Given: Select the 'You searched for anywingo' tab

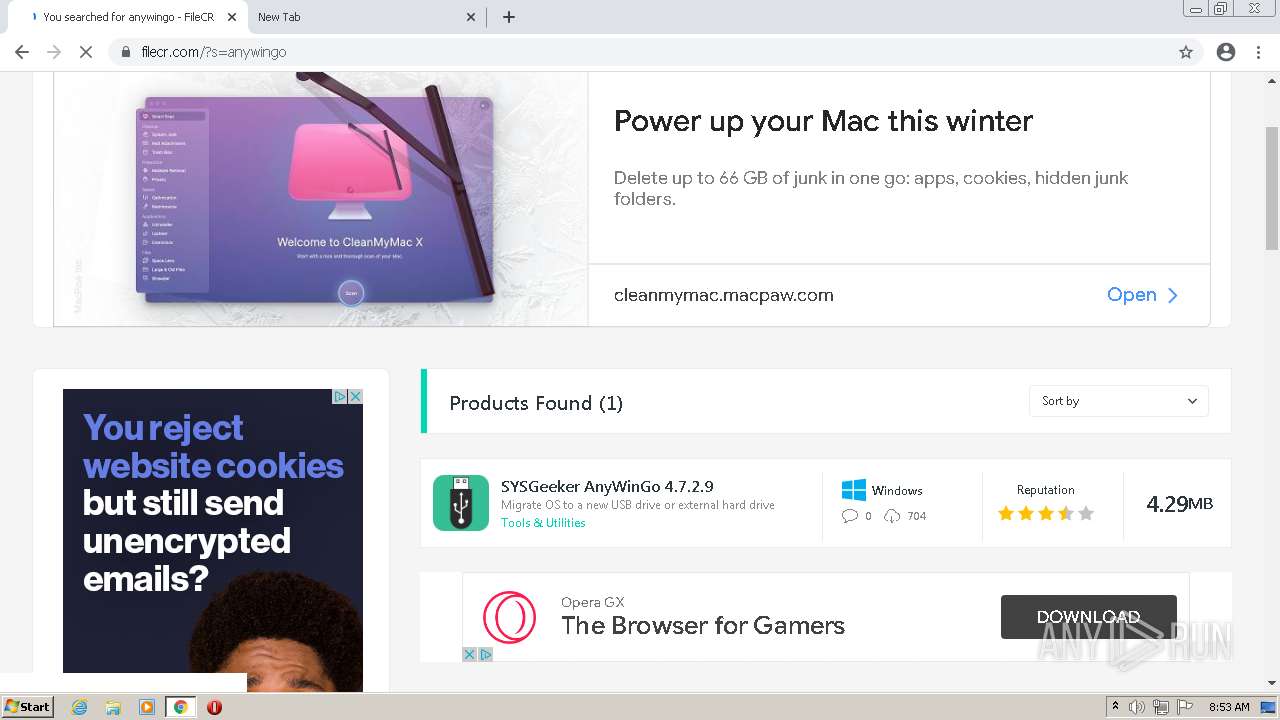Looking at the screenshot, I should coord(128,17).
